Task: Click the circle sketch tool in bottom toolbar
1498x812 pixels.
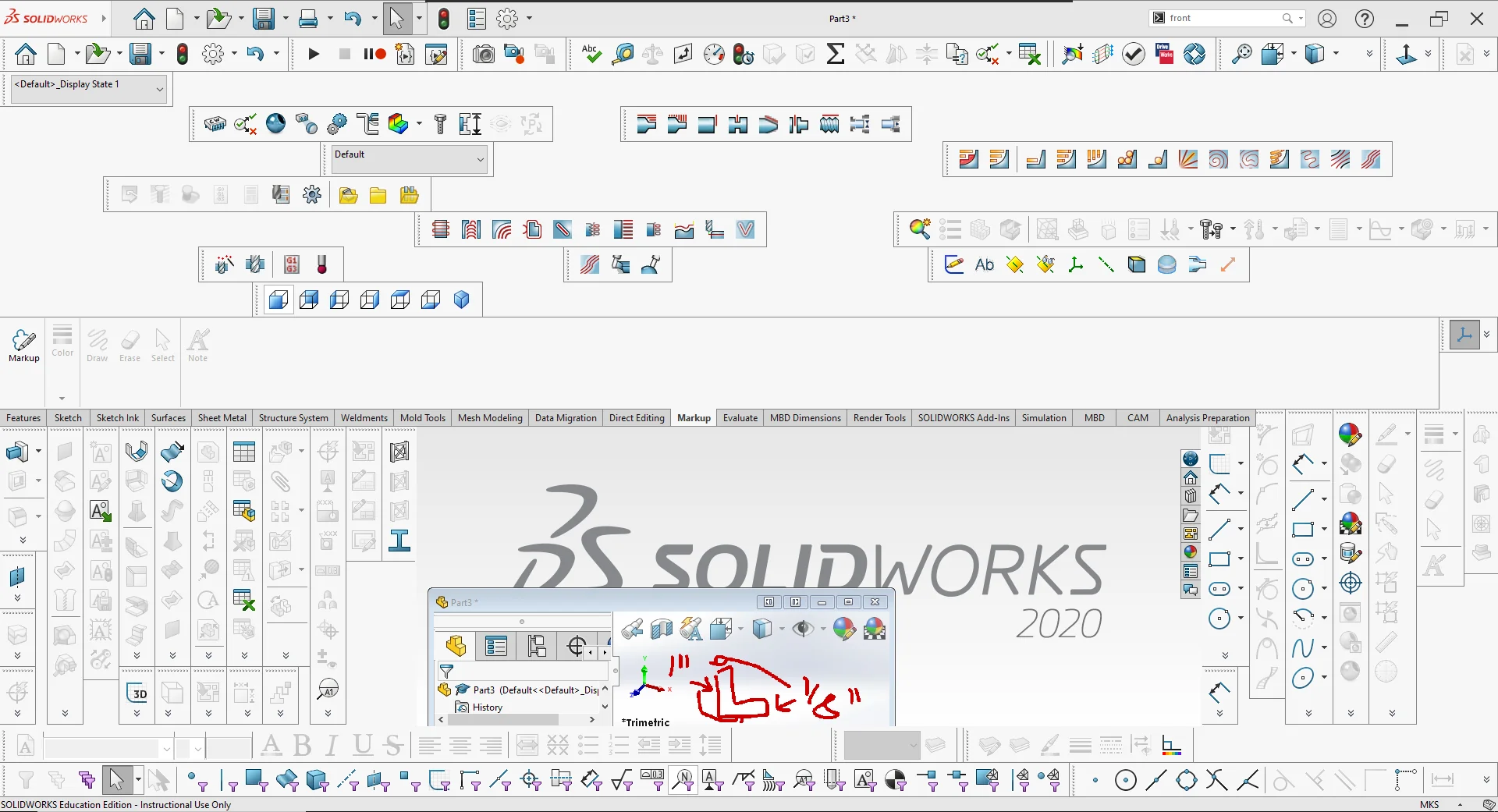Action: [x=1125, y=780]
